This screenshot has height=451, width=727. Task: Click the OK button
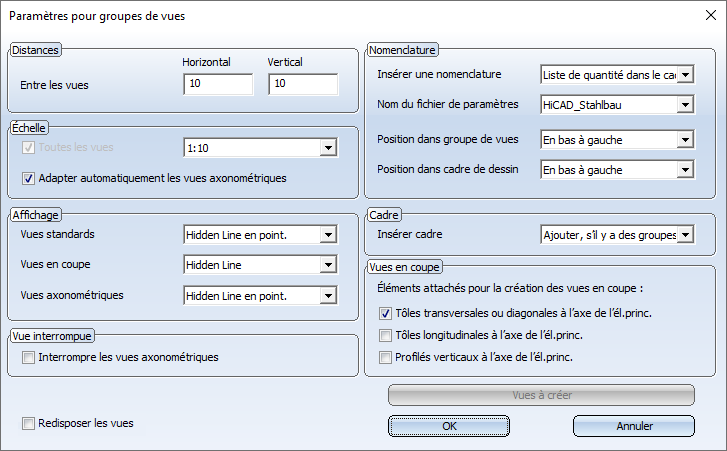(x=449, y=426)
